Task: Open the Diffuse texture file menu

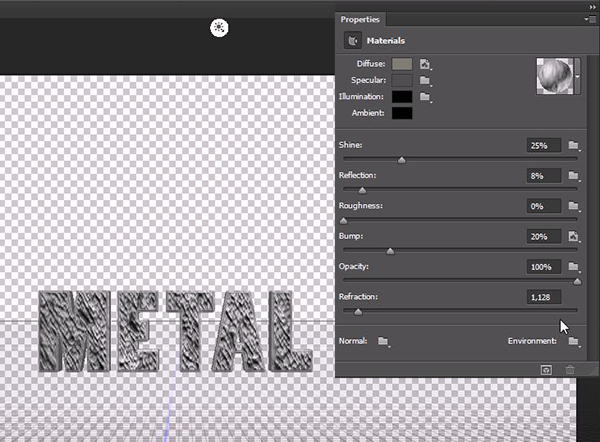Action: 425,64
